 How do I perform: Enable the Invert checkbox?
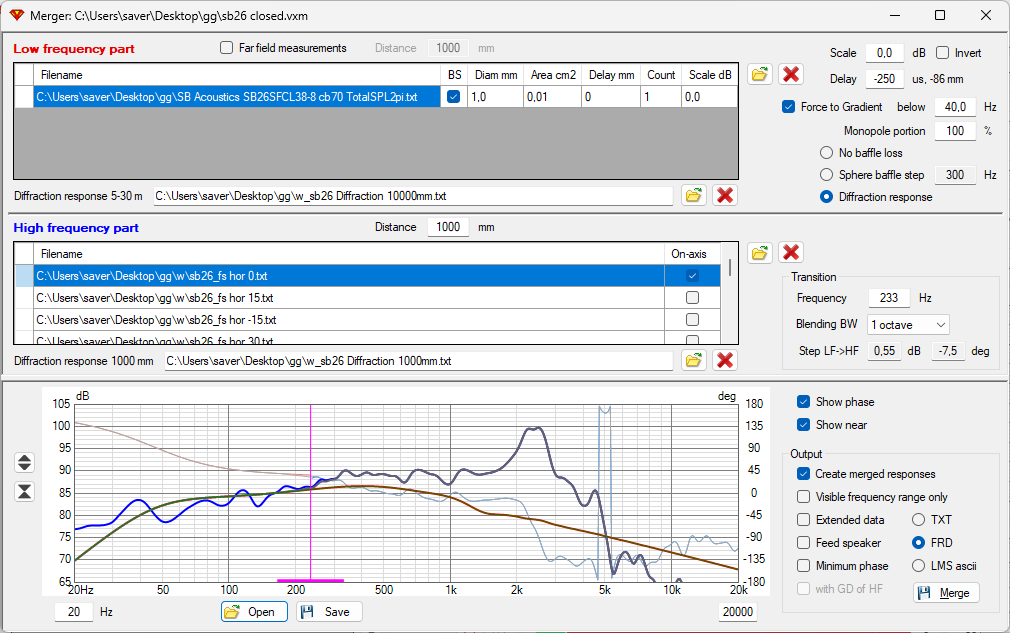click(942, 53)
